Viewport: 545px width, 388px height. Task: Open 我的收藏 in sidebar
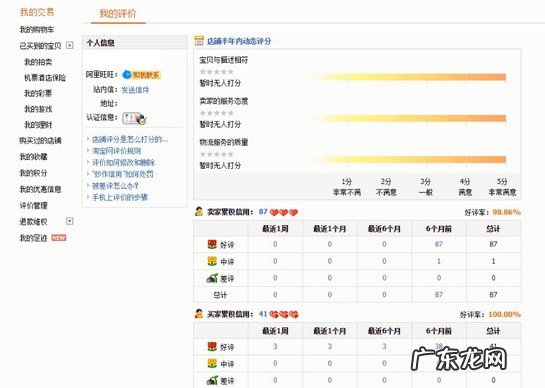(33, 157)
